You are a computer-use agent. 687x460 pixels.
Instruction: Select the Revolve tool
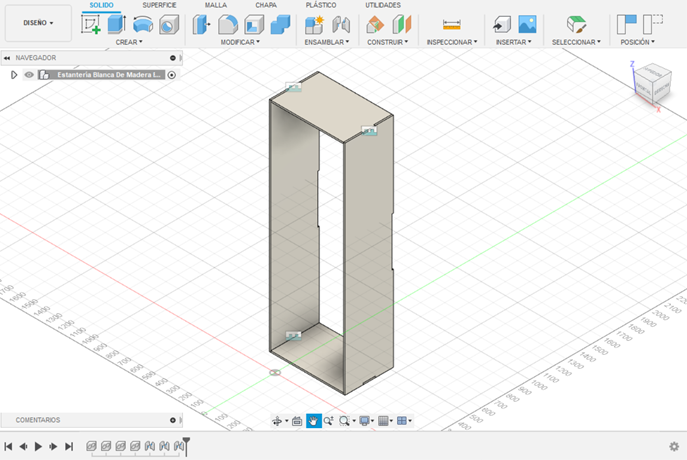coord(143,24)
